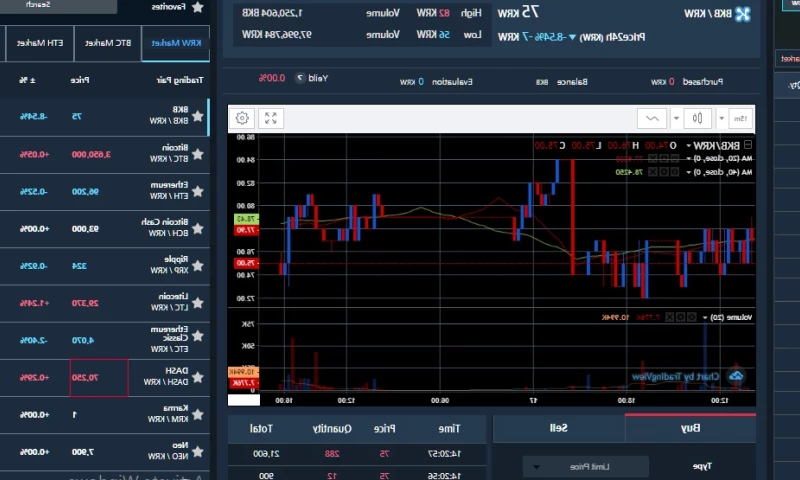Click DASH price 70,250 highlighted cell
Image resolution: width=800 pixels, height=480 pixels.
99,377
